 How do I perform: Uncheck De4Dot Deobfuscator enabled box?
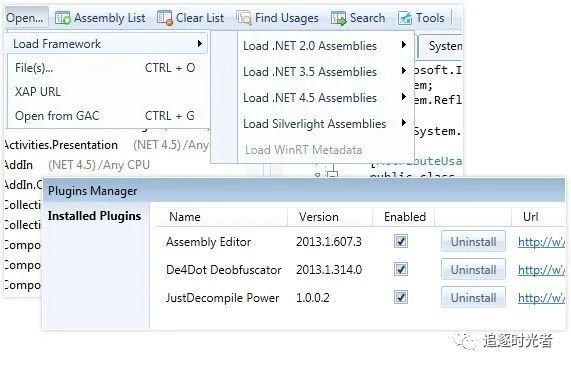(x=401, y=269)
